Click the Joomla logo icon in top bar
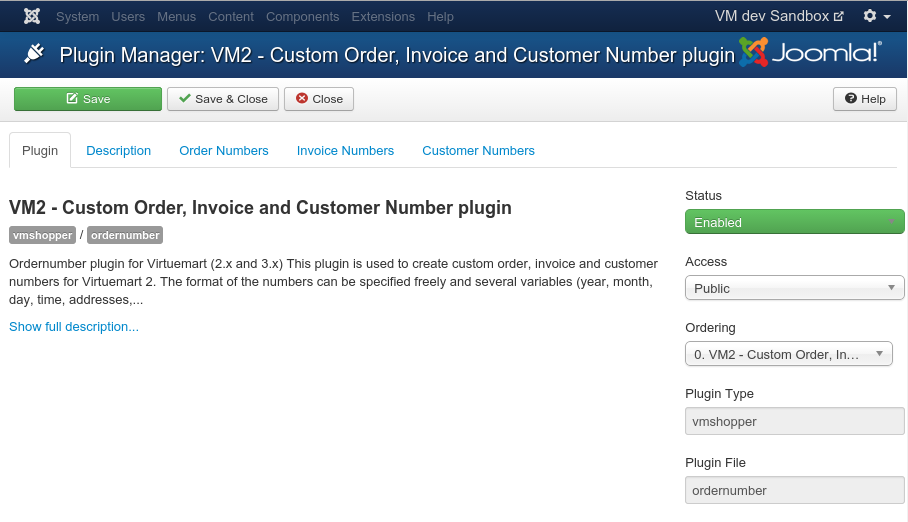908x522 pixels. pyautogui.click(x=32, y=17)
